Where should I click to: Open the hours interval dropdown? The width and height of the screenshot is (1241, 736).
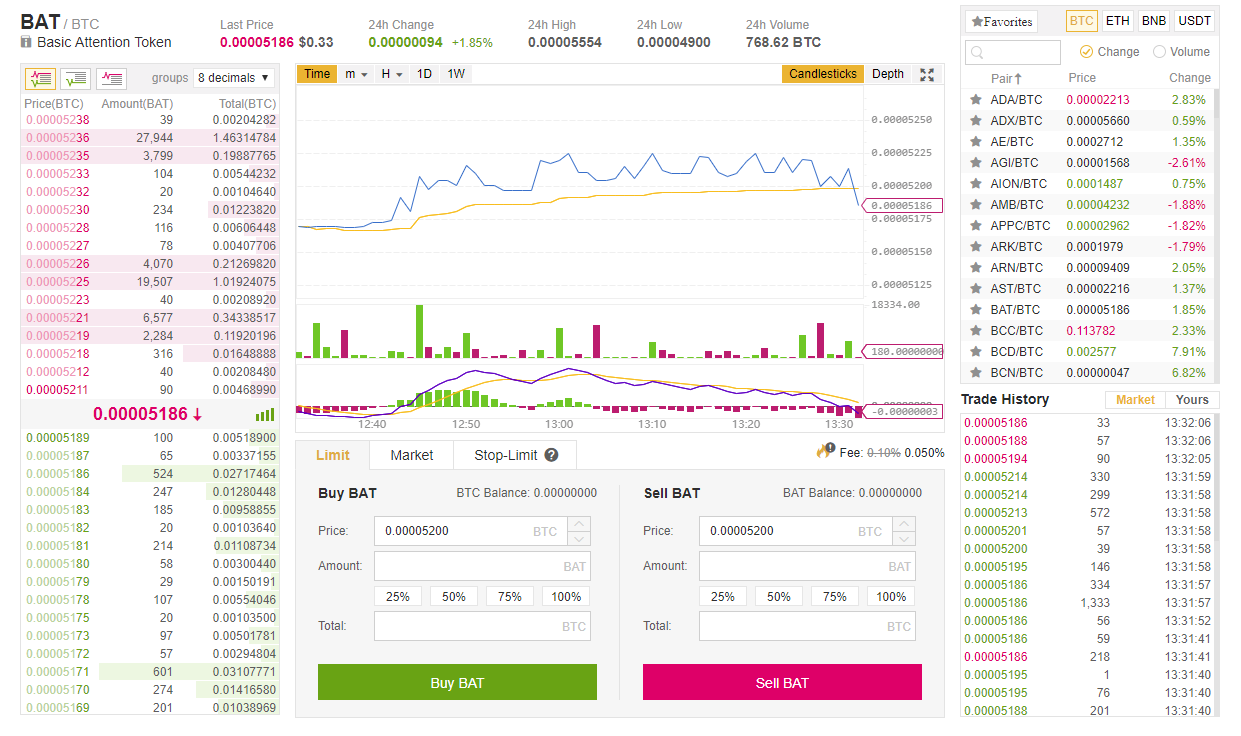coord(392,74)
